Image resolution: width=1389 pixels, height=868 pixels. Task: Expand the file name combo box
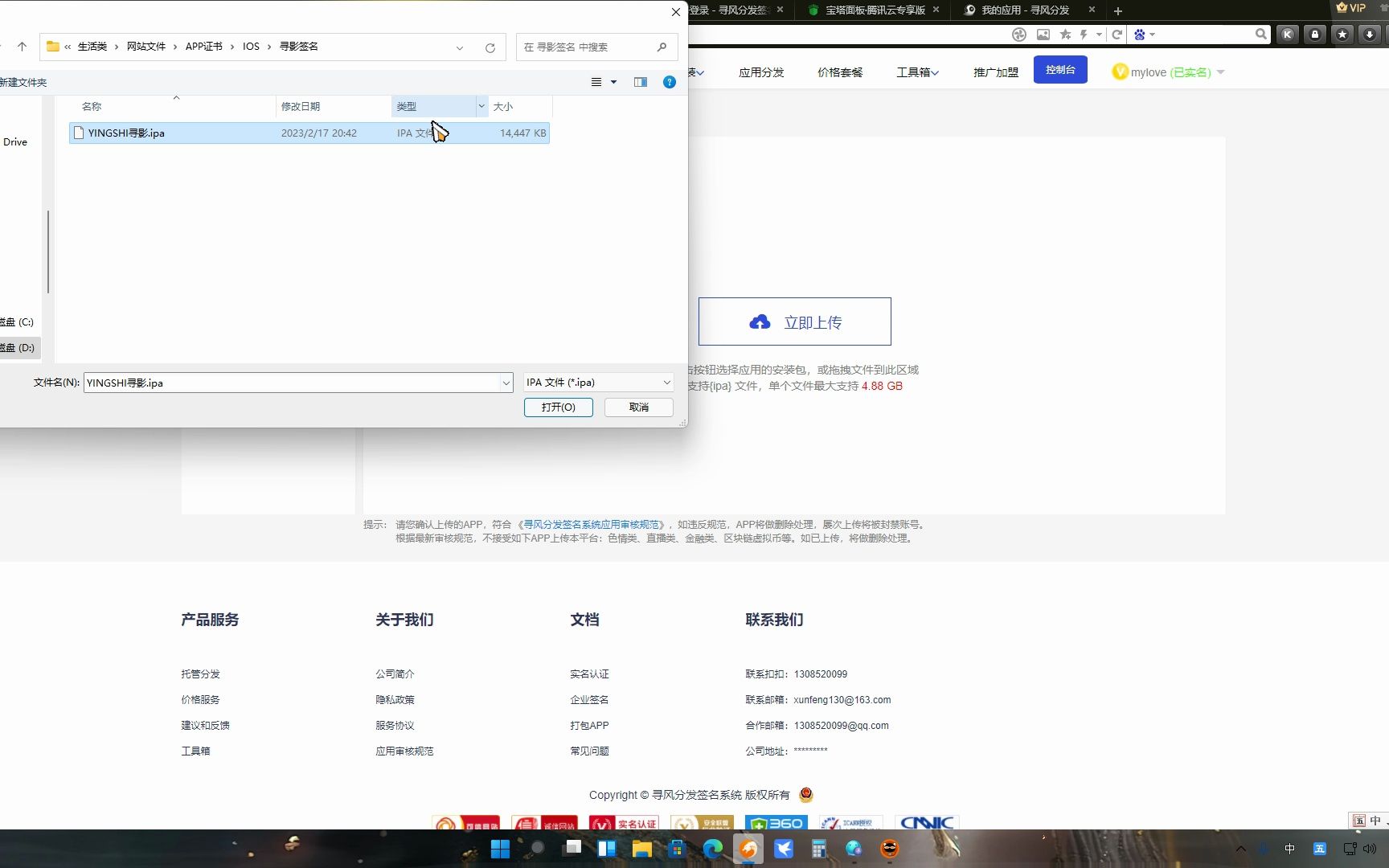point(506,383)
